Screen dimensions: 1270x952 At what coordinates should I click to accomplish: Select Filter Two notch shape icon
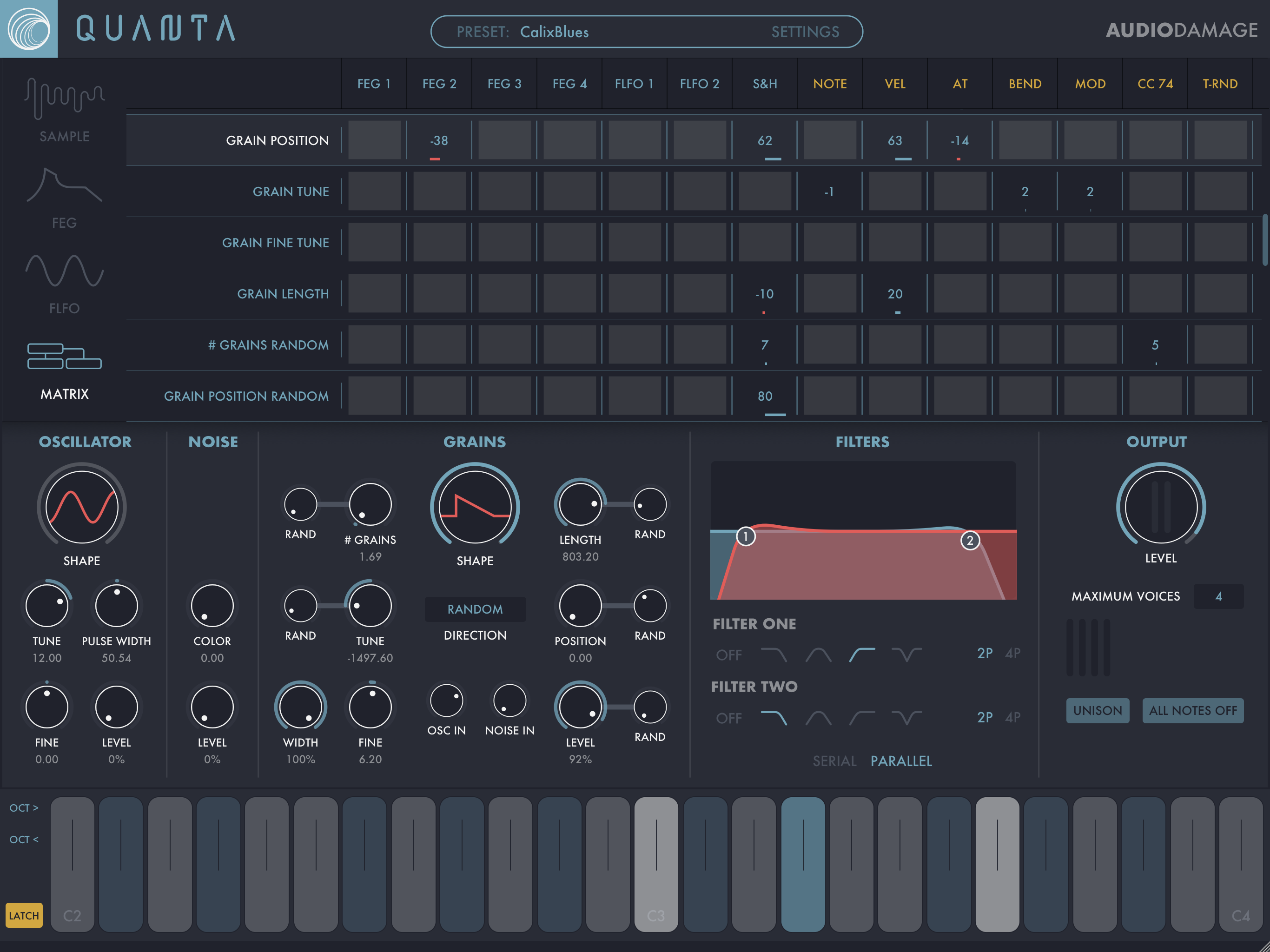(906, 718)
